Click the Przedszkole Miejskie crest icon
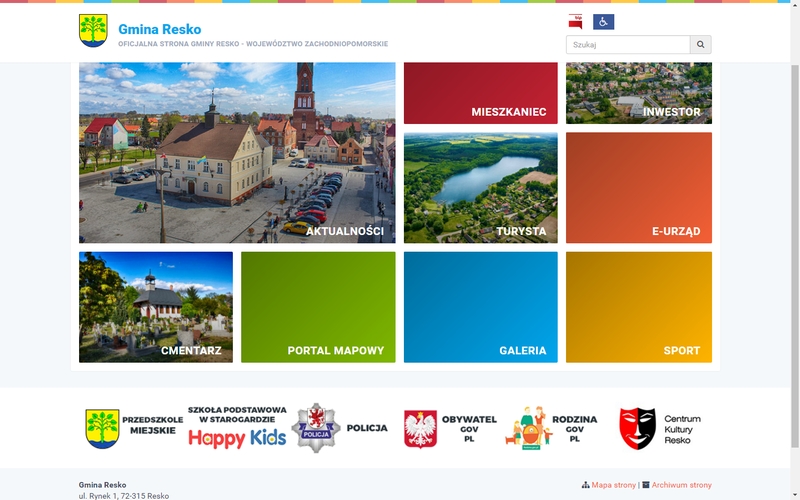800x500 pixels. pos(102,429)
